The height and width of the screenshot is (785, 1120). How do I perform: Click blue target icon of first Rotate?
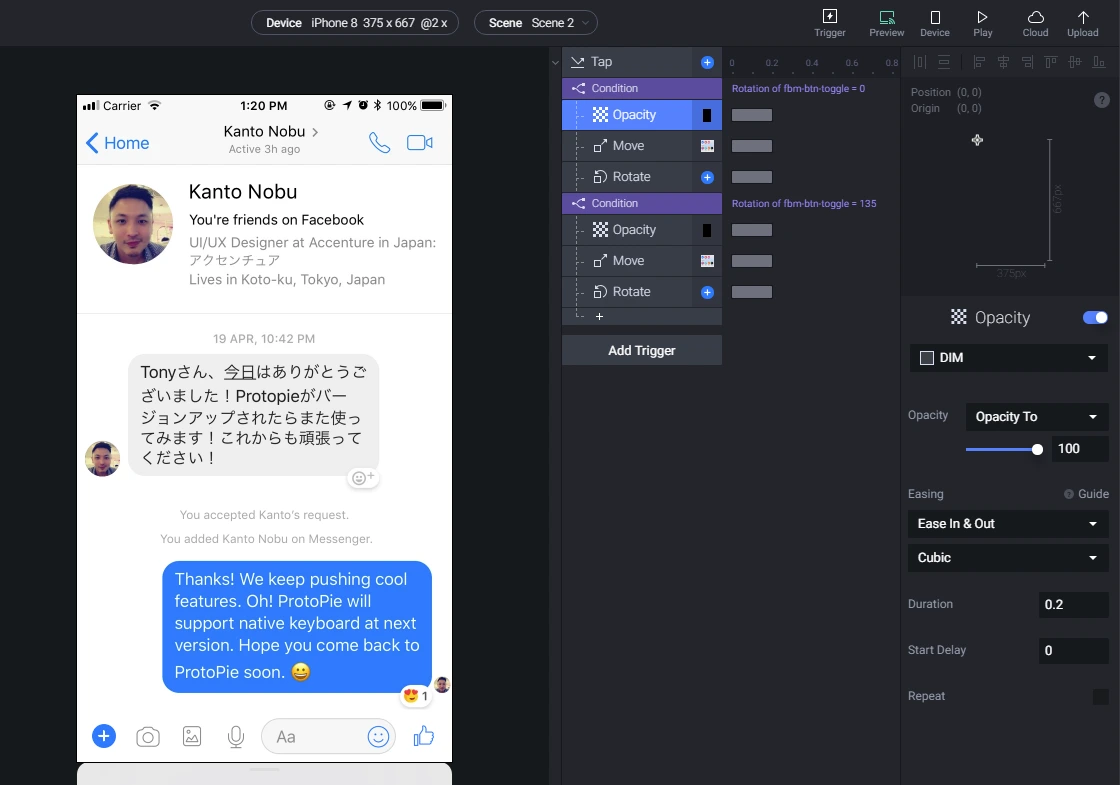coord(707,177)
